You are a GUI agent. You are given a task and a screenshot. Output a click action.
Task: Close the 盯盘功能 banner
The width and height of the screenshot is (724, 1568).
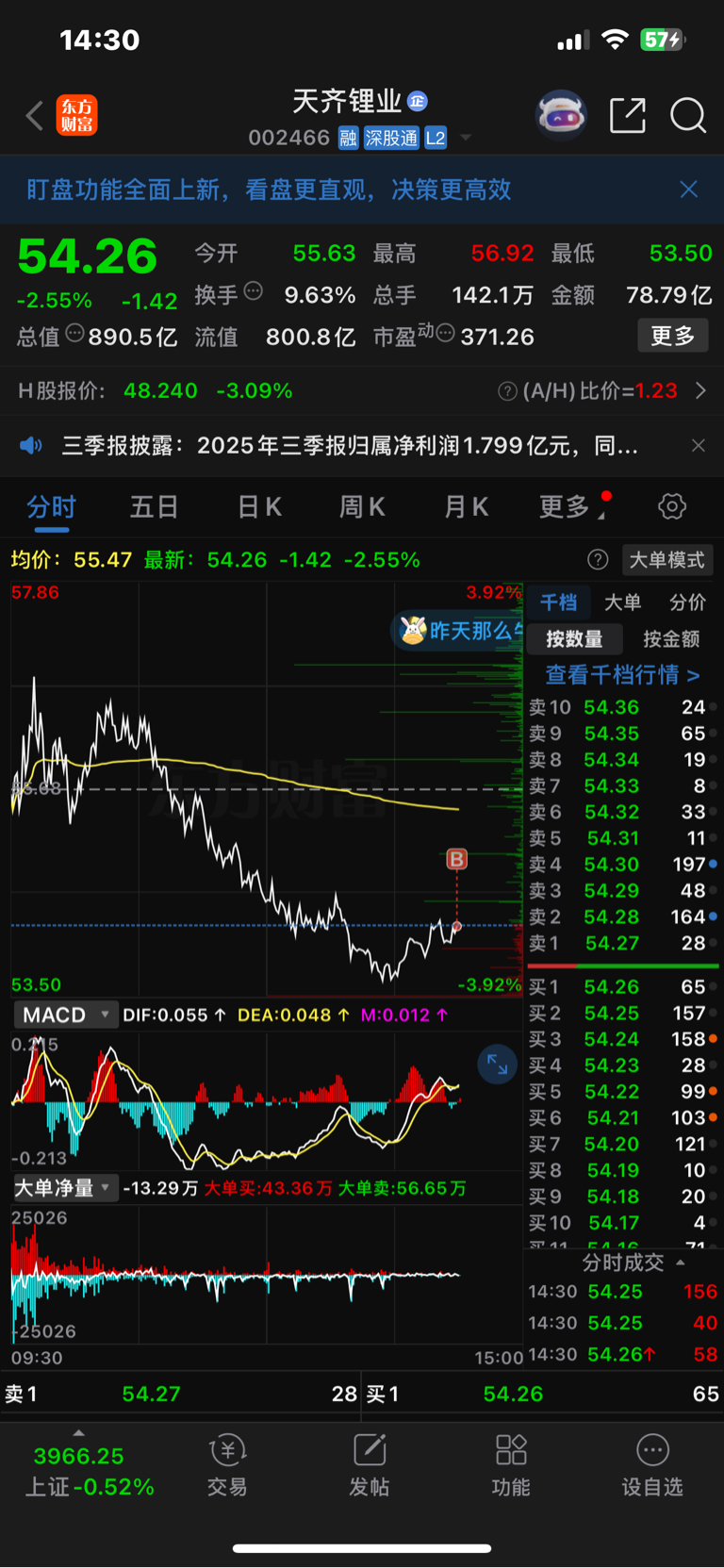(x=689, y=190)
